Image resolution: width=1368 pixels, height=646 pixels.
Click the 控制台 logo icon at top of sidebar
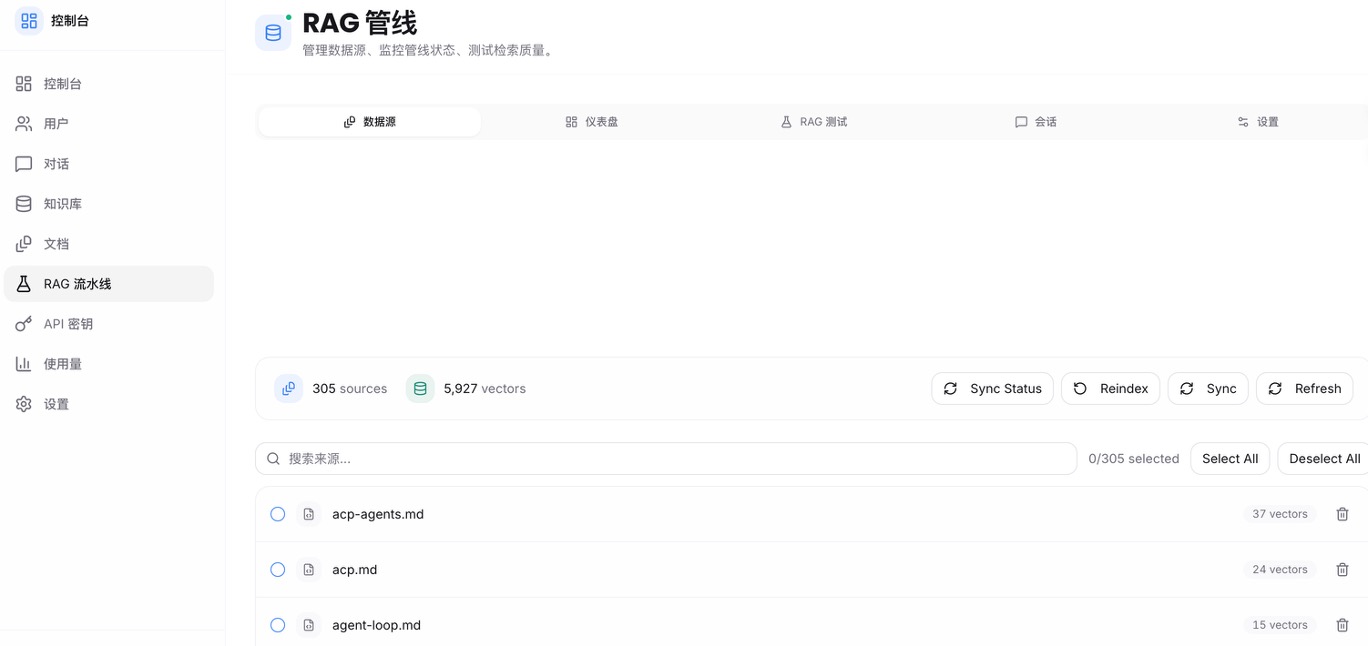[x=29, y=20]
